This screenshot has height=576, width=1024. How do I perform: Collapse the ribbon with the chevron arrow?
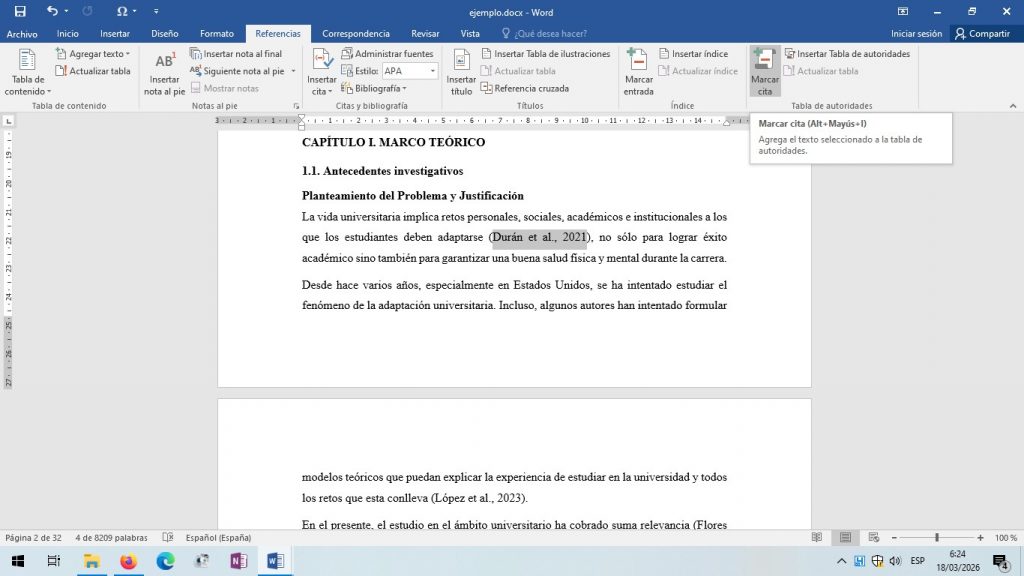1013,106
